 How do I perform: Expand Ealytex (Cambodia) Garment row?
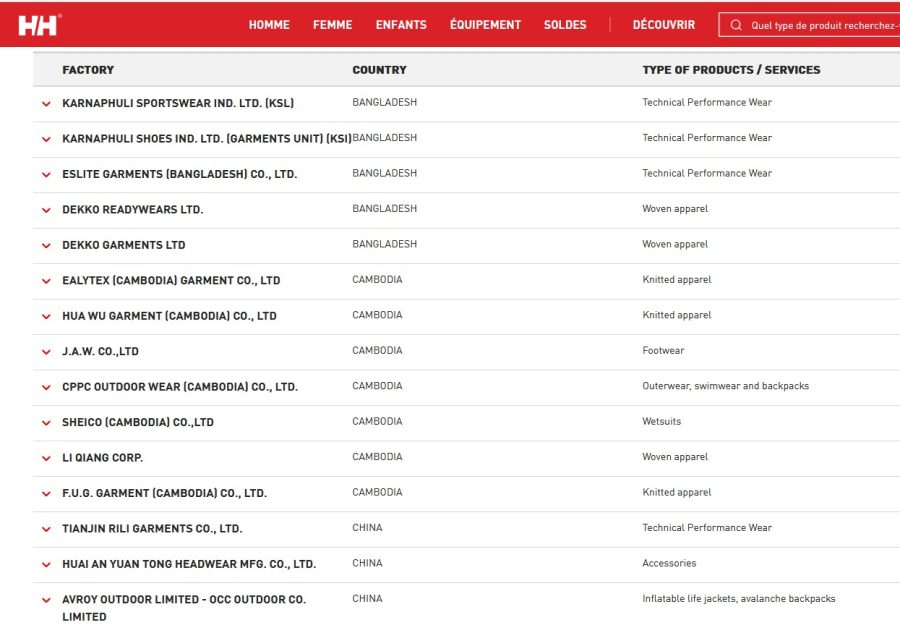point(46,281)
